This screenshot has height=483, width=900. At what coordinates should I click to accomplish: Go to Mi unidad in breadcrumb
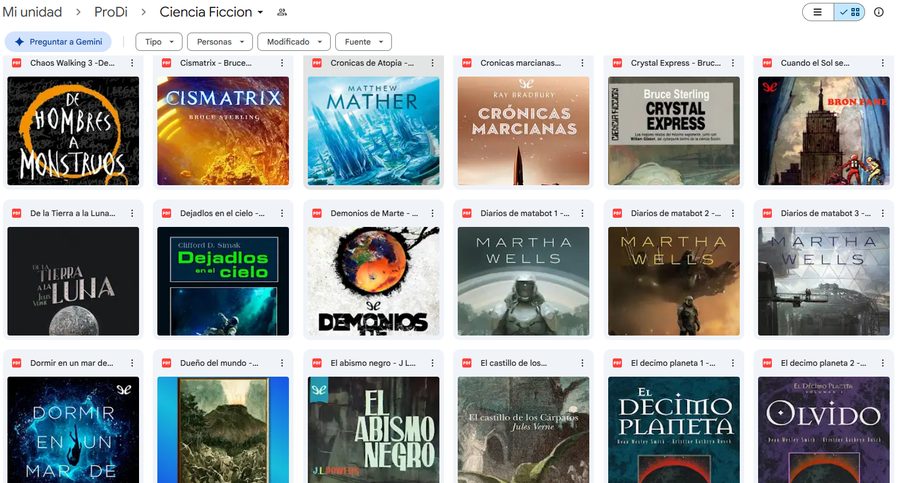click(x=32, y=12)
